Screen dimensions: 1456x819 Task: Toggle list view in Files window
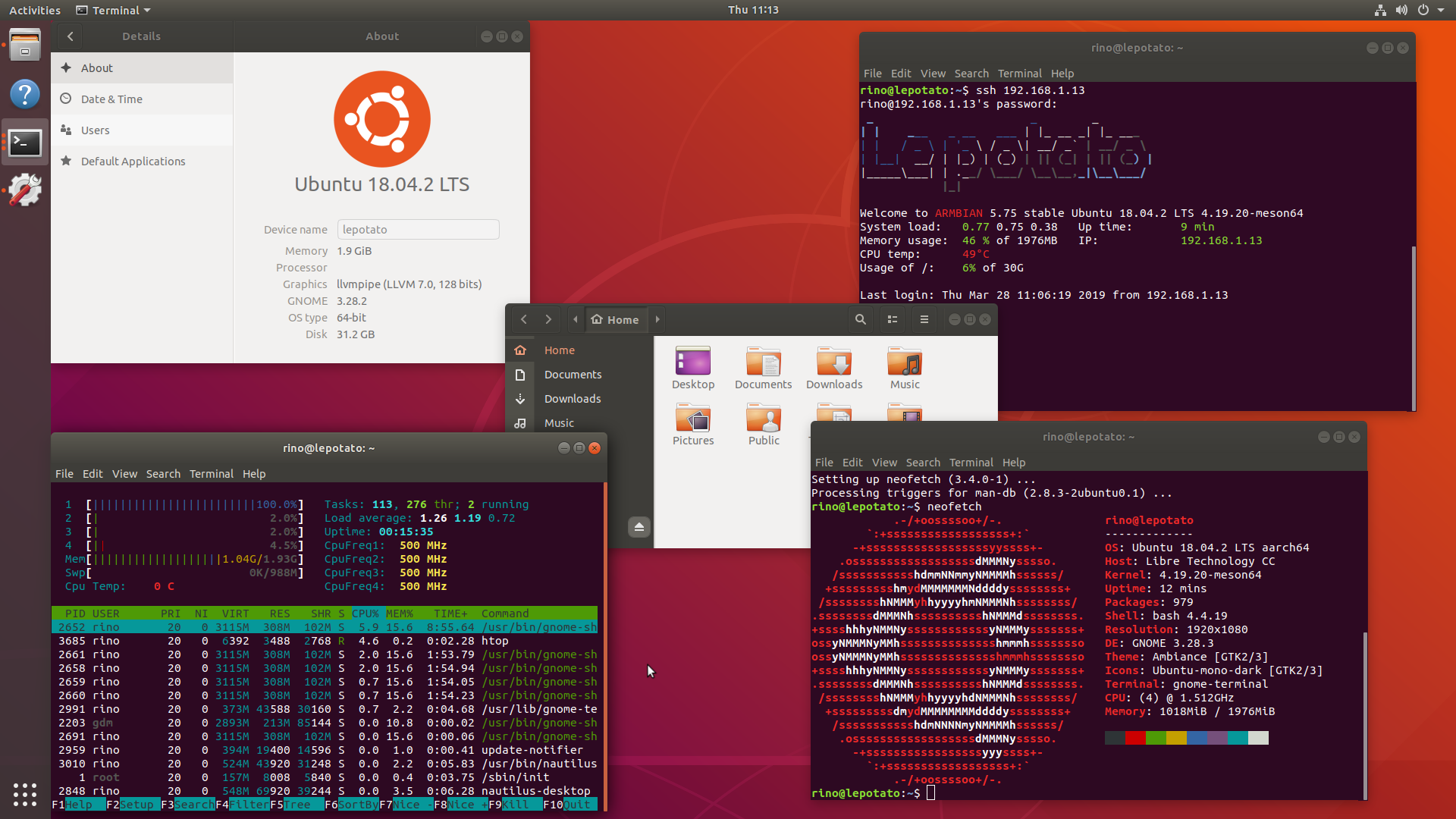pyautogui.click(x=893, y=320)
